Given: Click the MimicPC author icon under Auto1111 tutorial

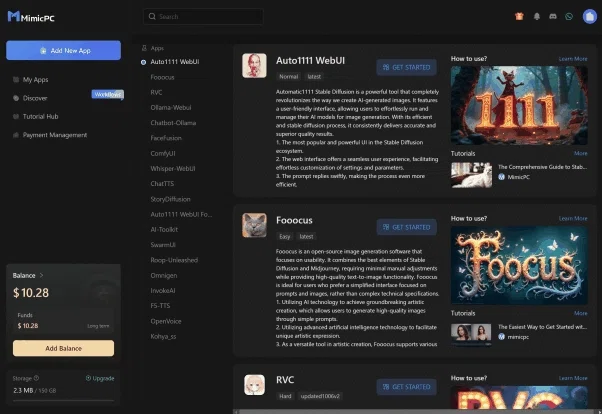Looking at the screenshot, I should click(501, 177).
